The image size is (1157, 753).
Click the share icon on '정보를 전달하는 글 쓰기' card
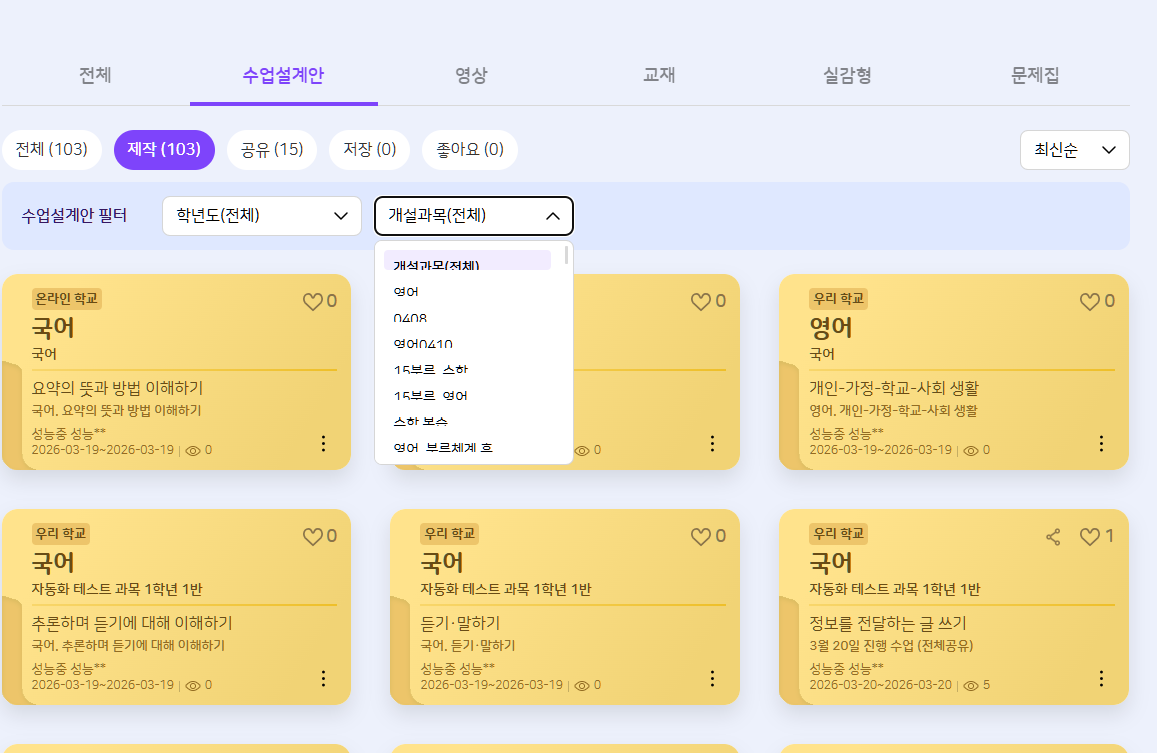tap(1053, 537)
